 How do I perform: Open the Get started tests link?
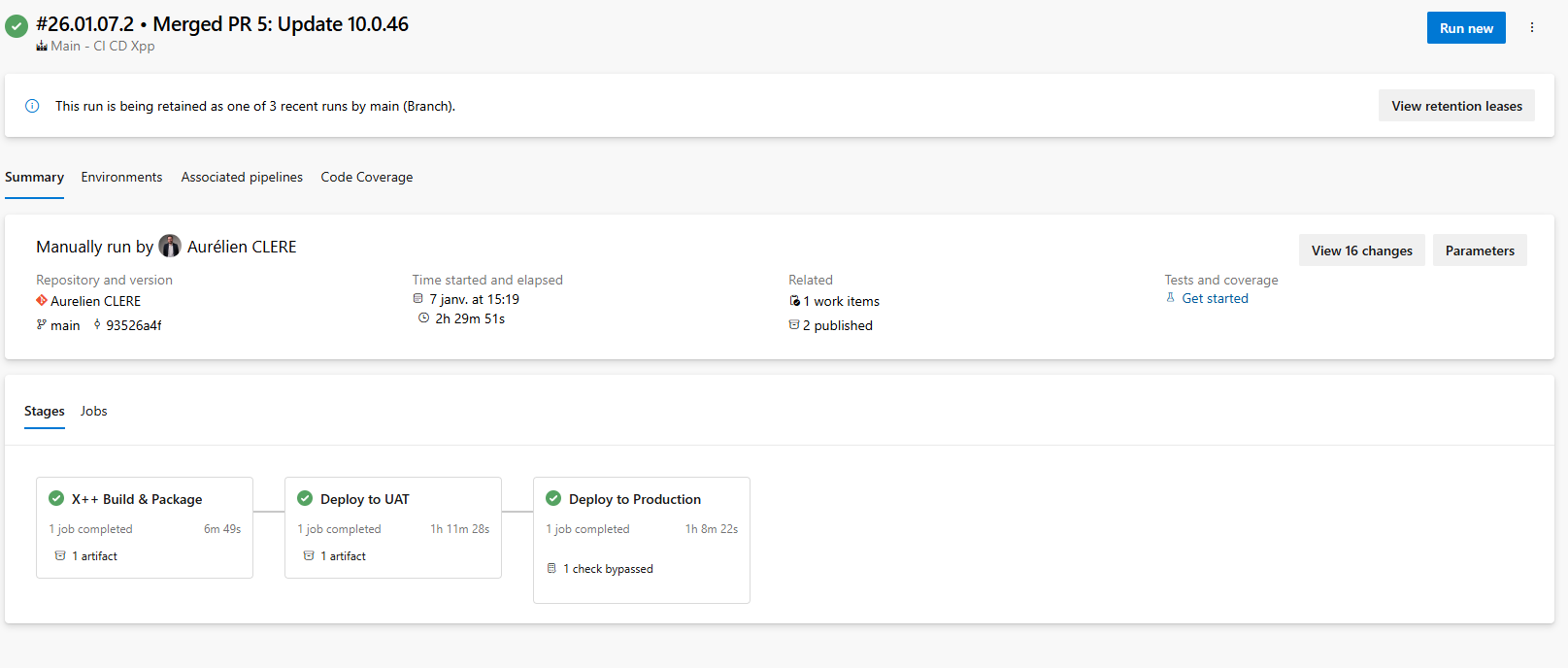(x=1215, y=298)
